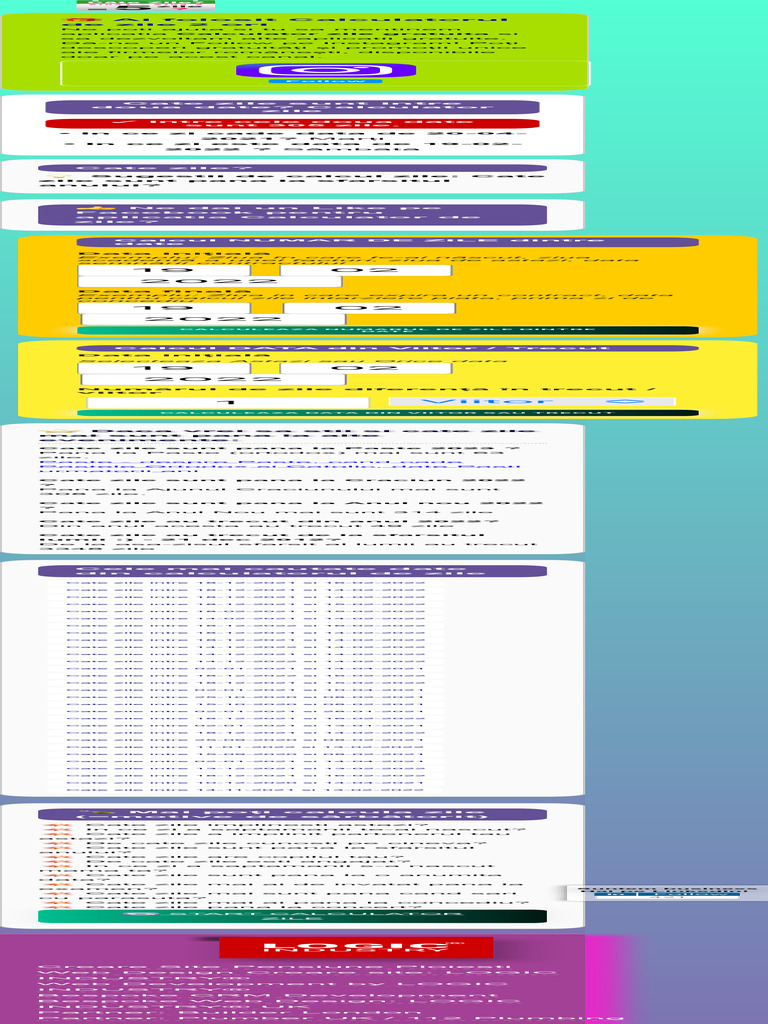Click the day field in yellow Viitor/Trecut panel
Screen dimensions: 768x1024
(164, 368)
